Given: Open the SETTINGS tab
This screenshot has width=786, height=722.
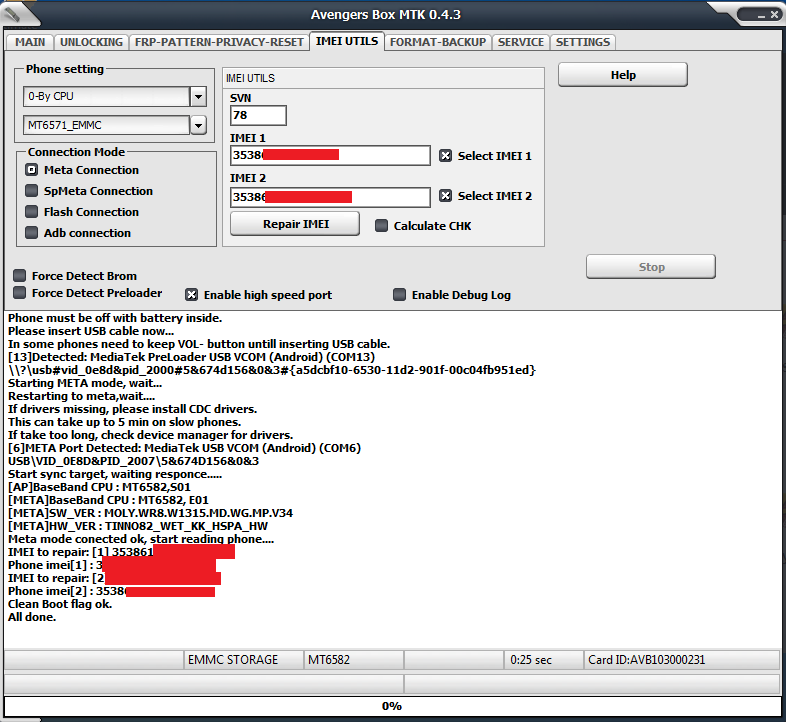Looking at the screenshot, I should pyautogui.click(x=582, y=42).
